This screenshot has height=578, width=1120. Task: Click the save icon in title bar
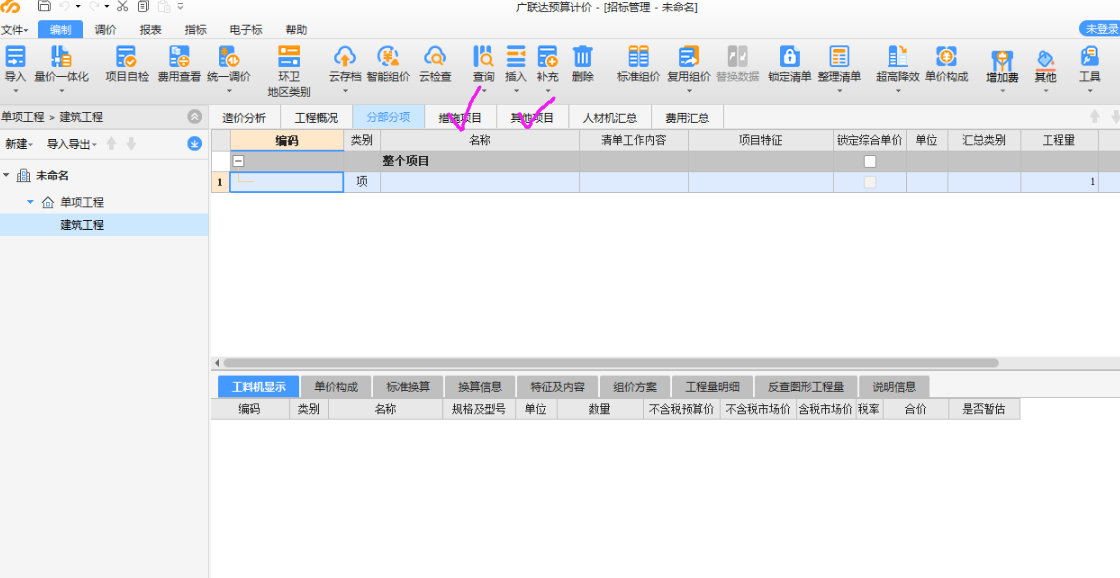coord(44,6)
